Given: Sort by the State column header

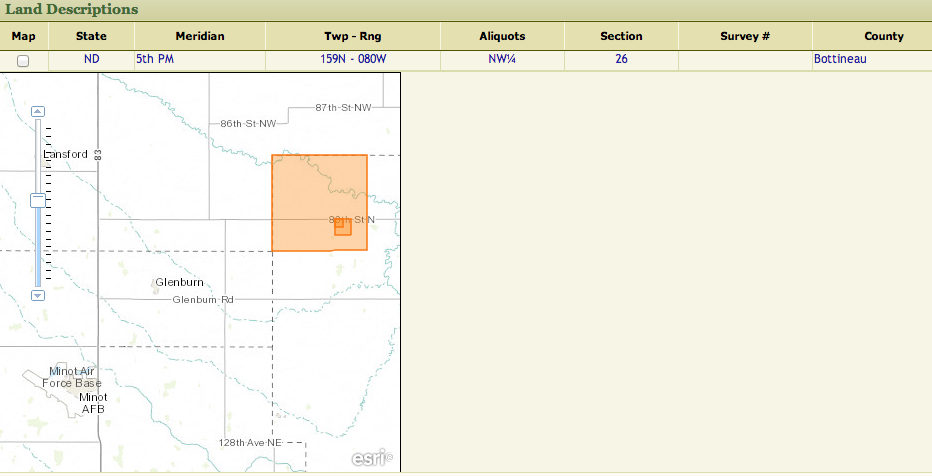Looking at the screenshot, I should click(91, 36).
